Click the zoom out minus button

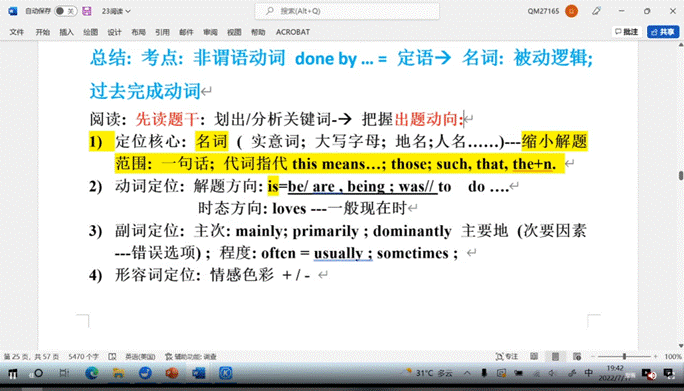click(593, 357)
